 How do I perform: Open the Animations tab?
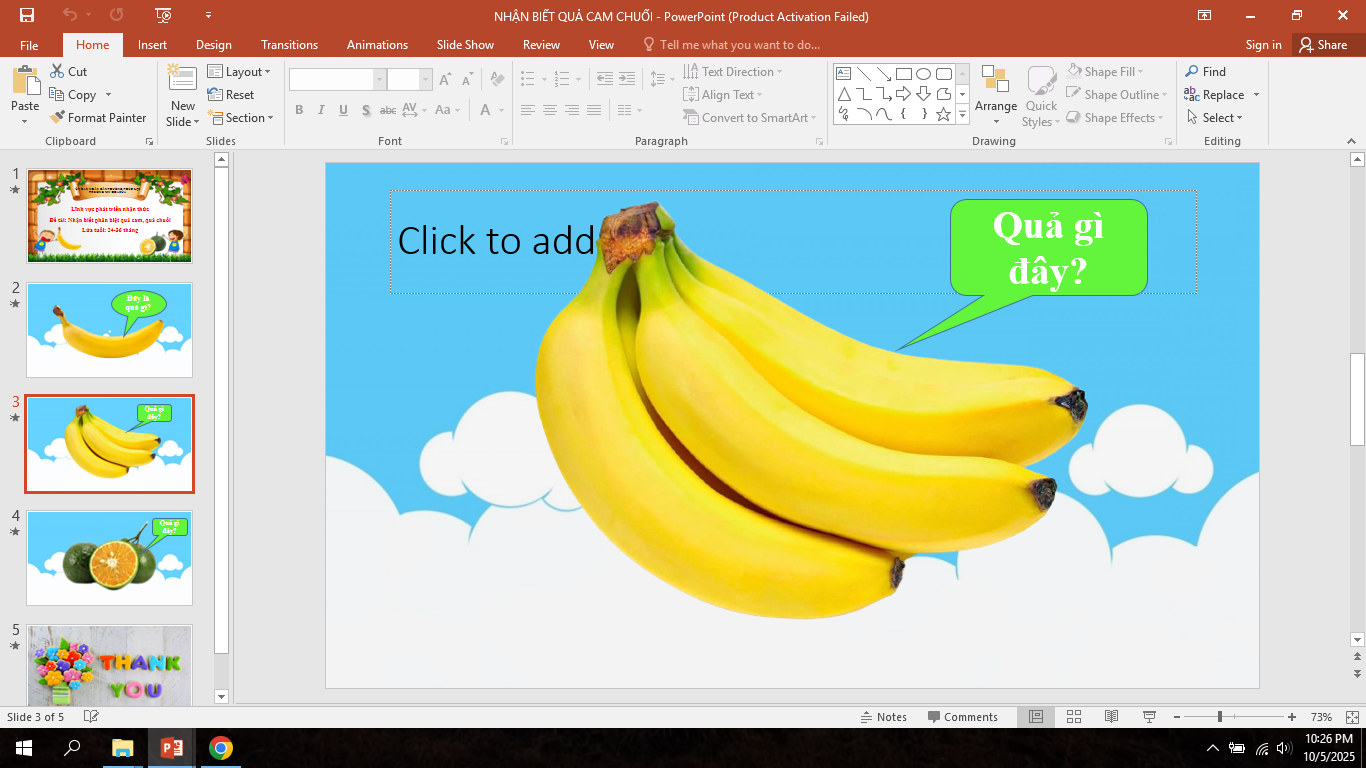click(x=377, y=45)
